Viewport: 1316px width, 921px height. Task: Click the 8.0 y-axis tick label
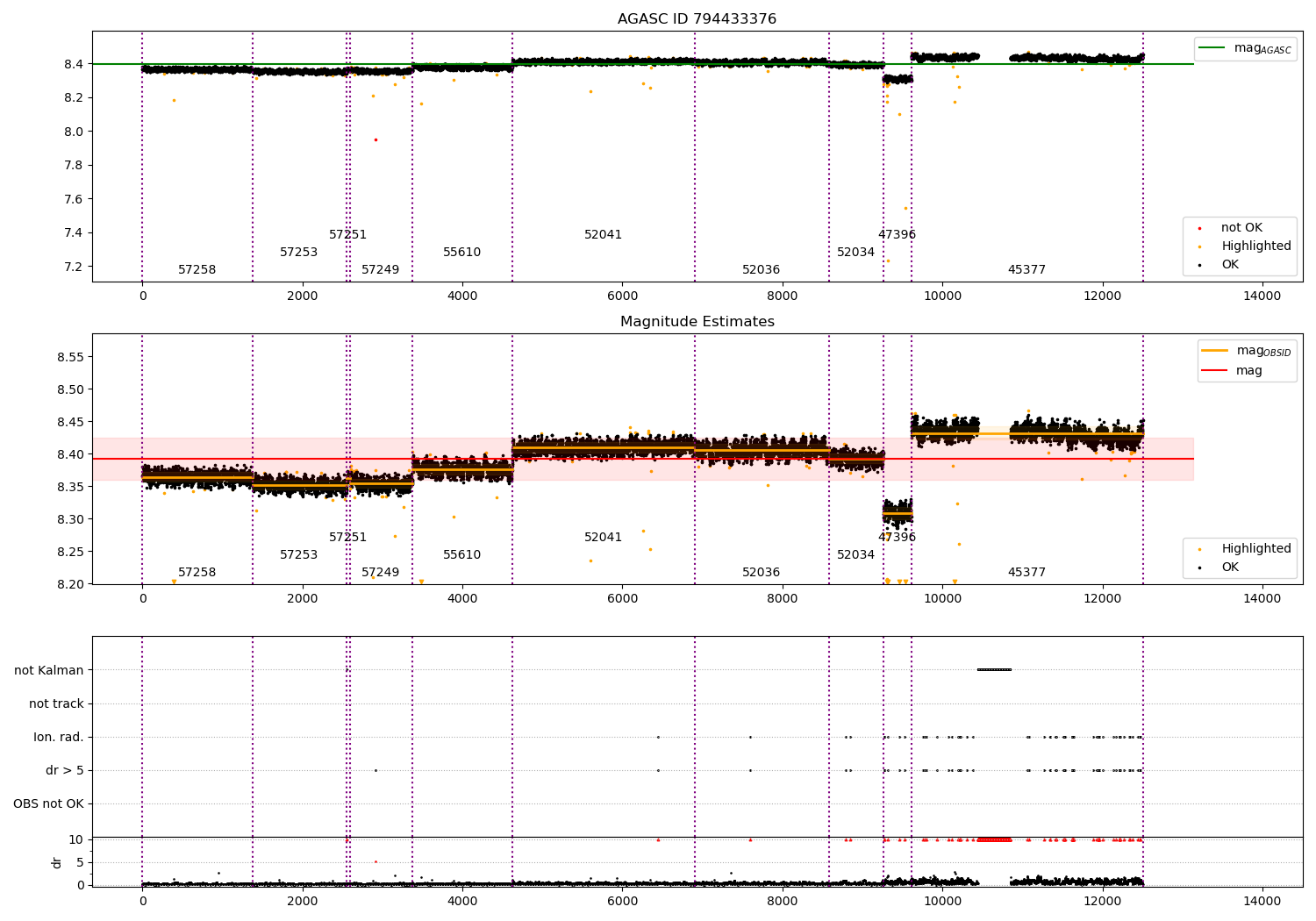coord(73,132)
